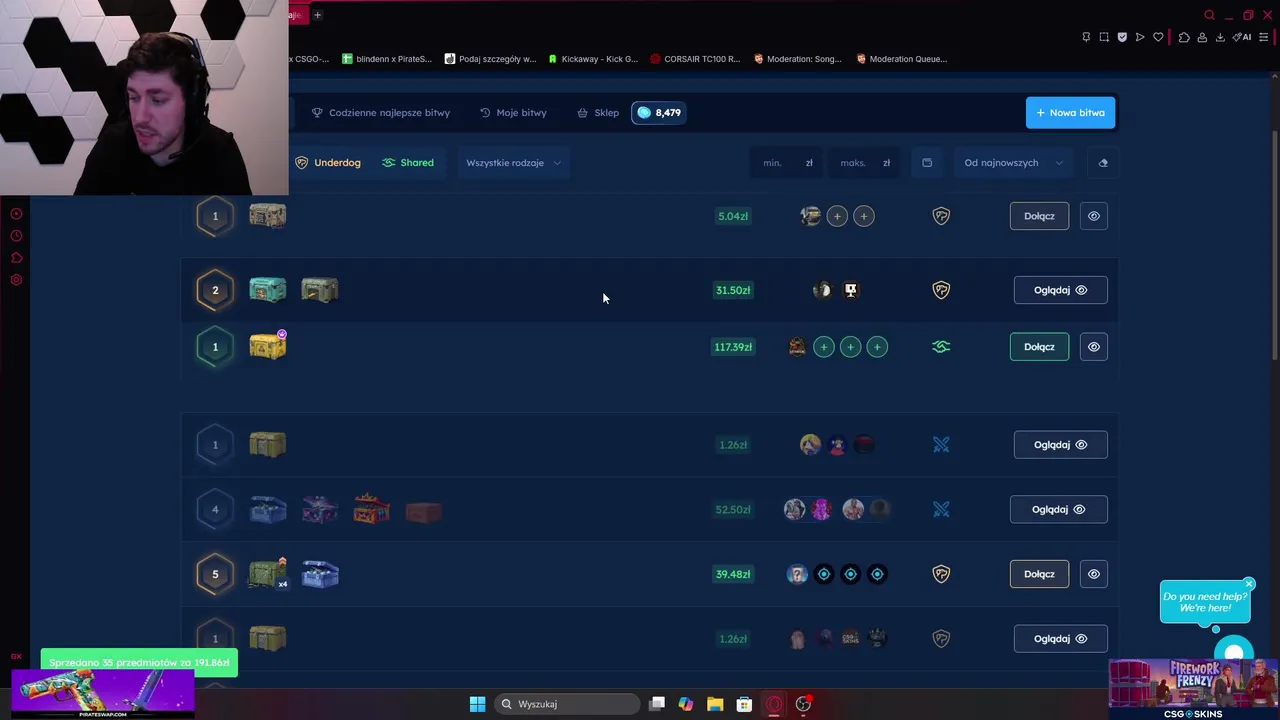Open the browser downloads icon
The width and height of the screenshot is (1280, 720).
click(x=1220, y=37)
